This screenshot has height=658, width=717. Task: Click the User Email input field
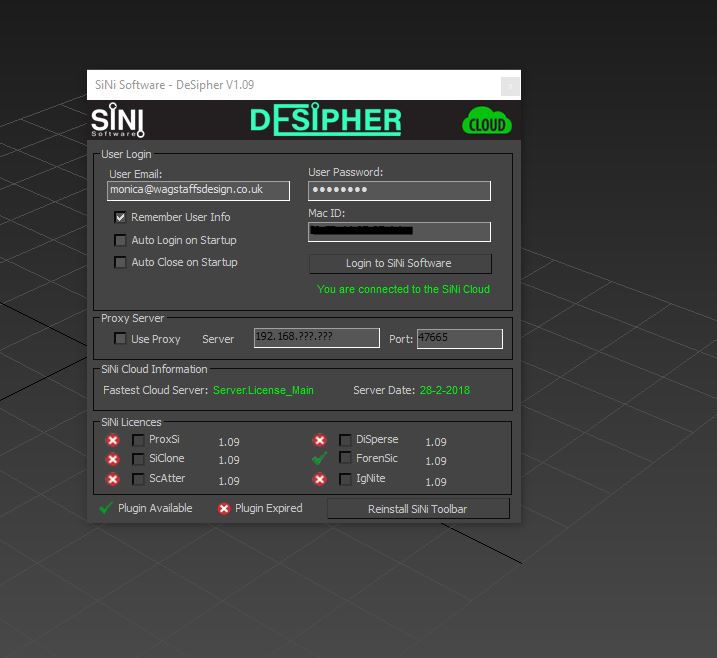coord(198,191)
